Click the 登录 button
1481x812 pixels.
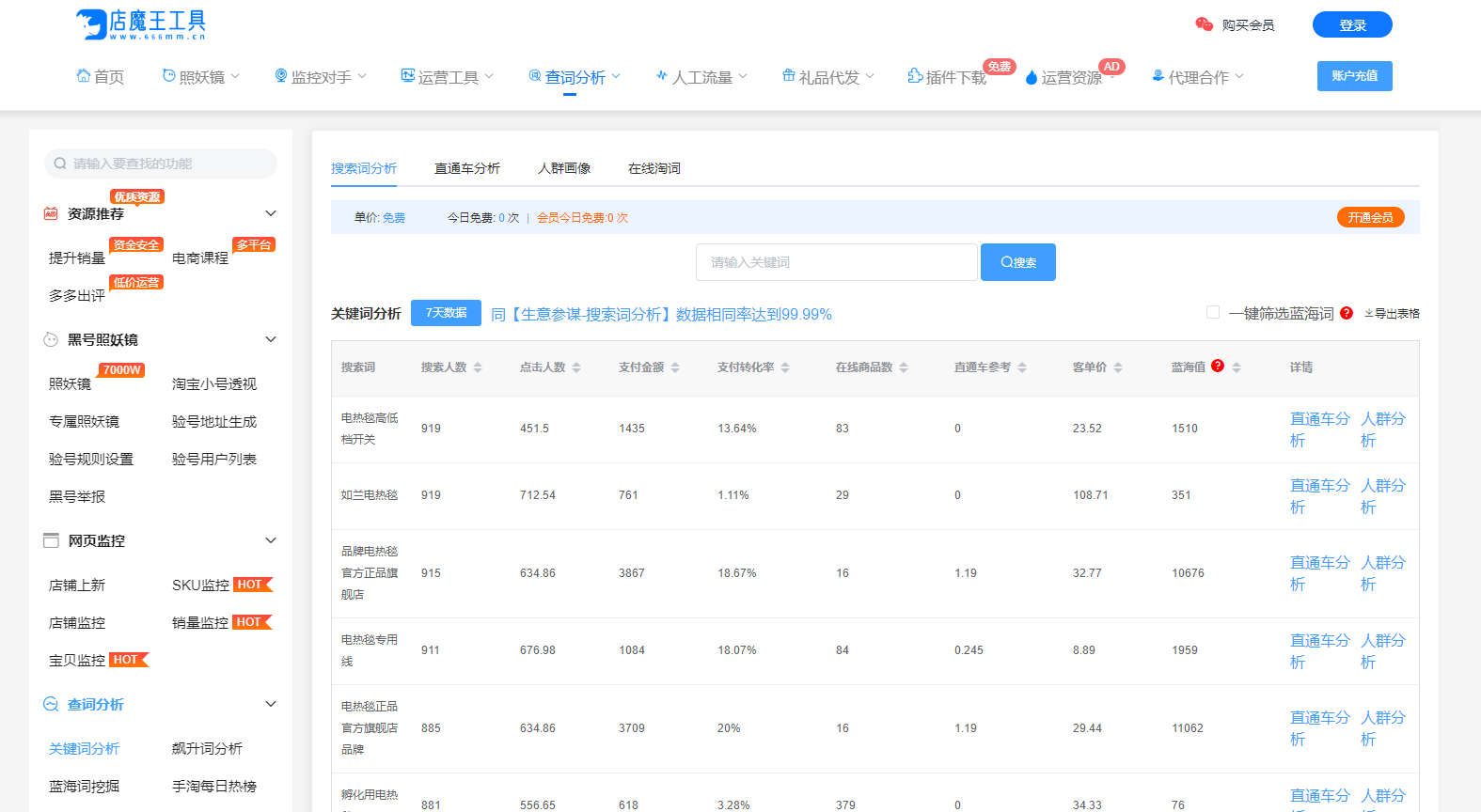1352,25
